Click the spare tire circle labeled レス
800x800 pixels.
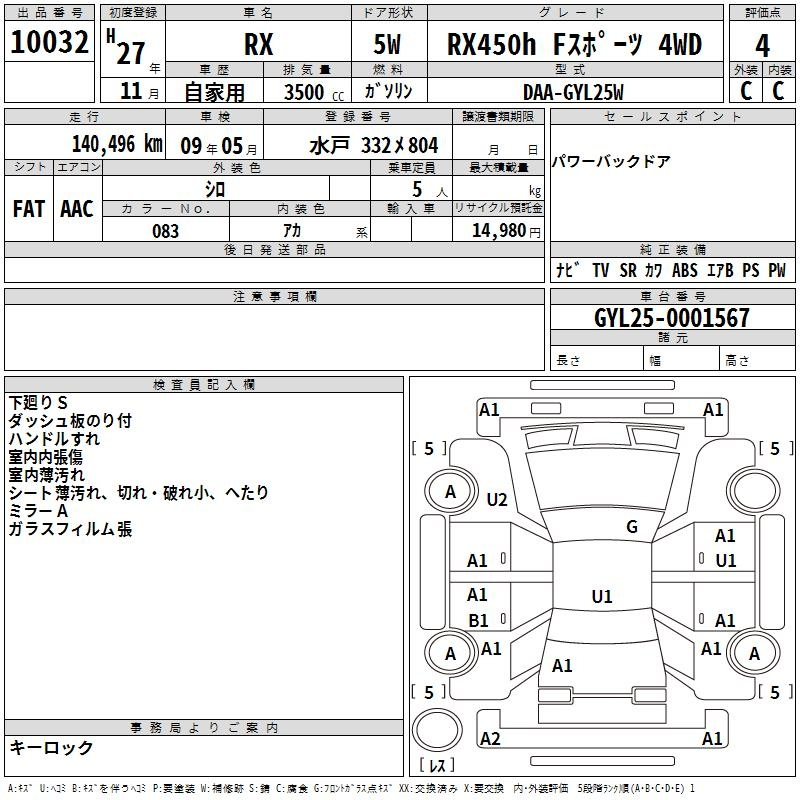pos(437,730)
